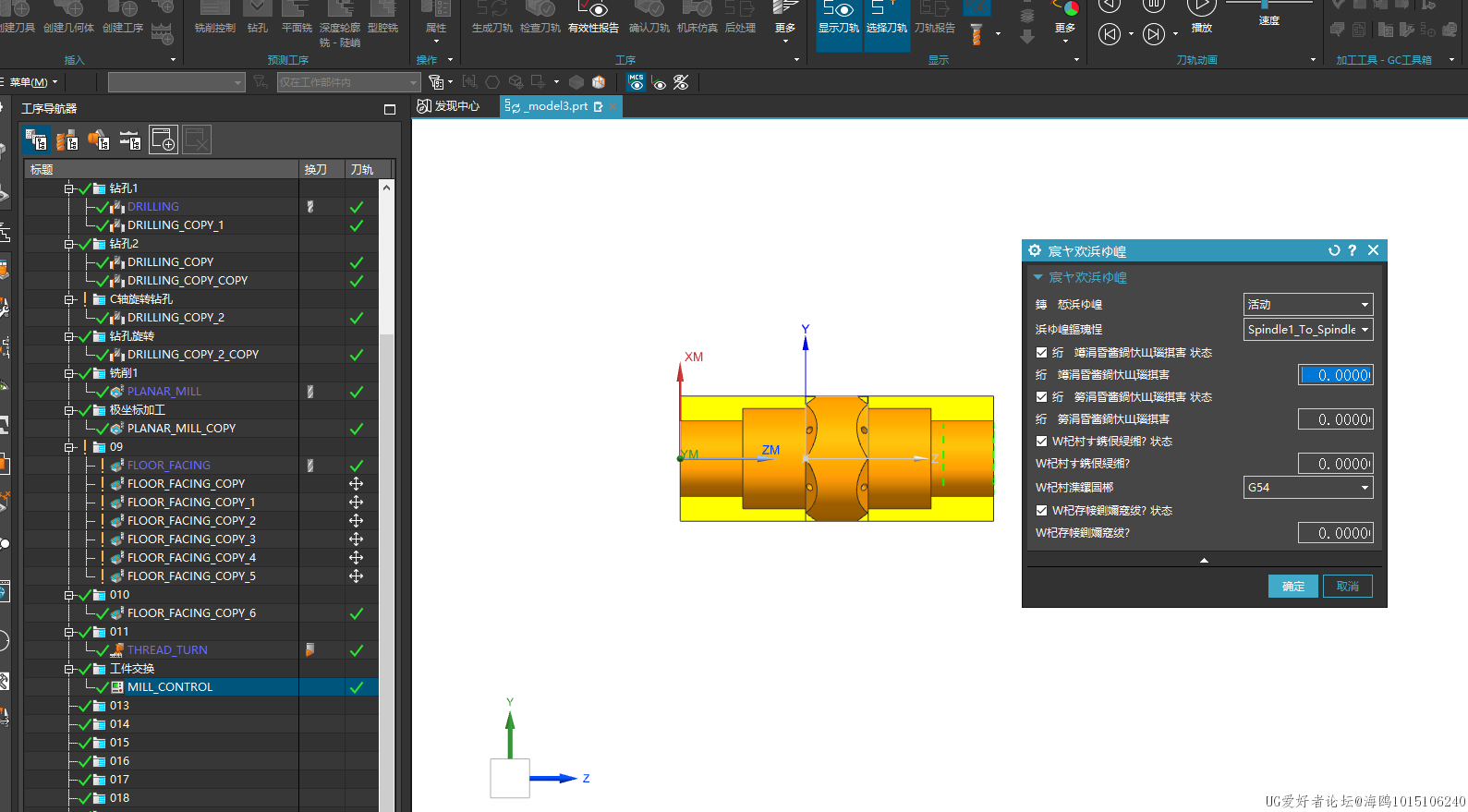Select the PLANAR_MILL_COPY operation
This screenshot has height=812, width=1468.
pyautogui.click(x=181, y=429)
